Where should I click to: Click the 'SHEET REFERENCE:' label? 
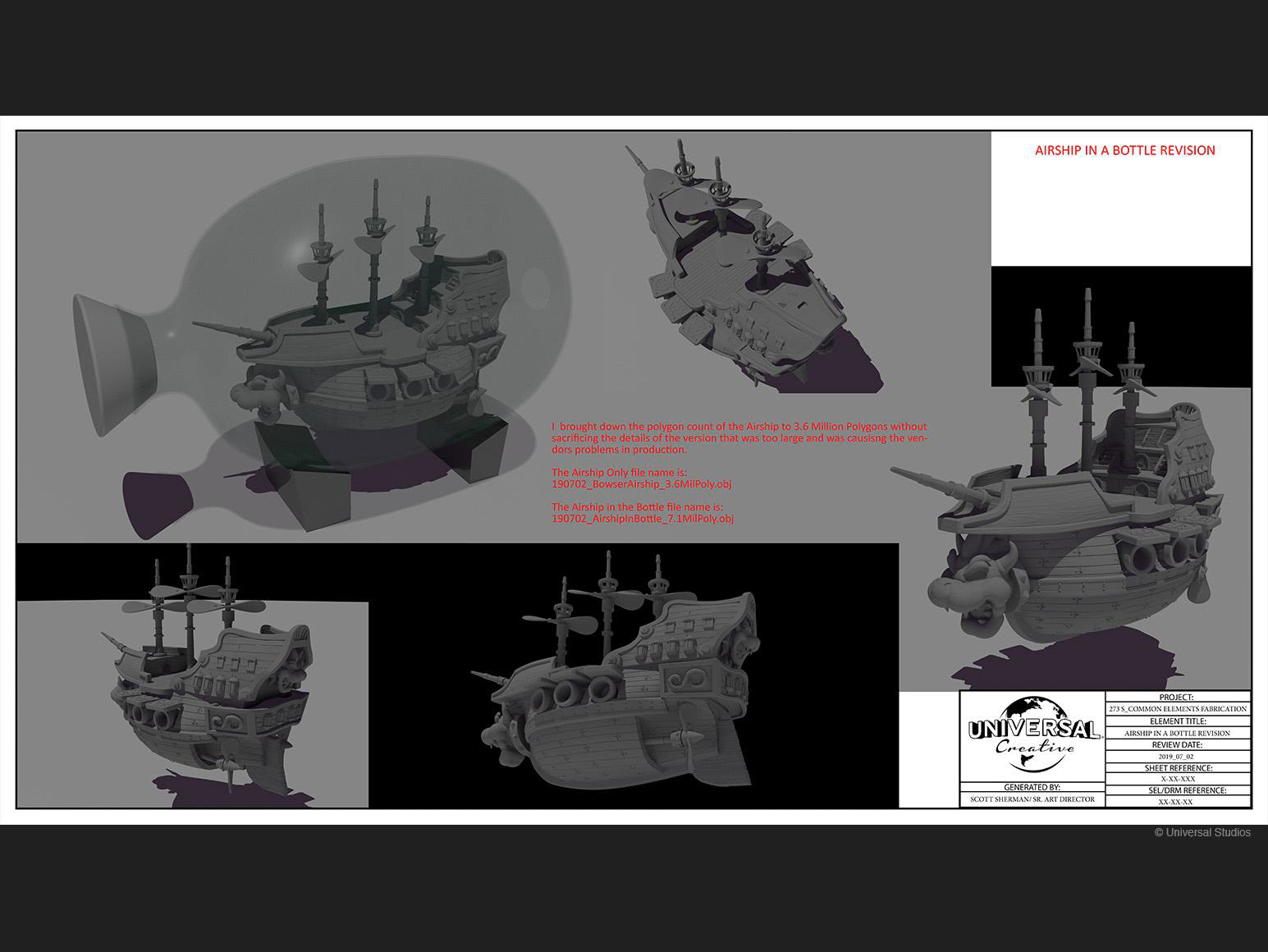tap(1179, 768)
